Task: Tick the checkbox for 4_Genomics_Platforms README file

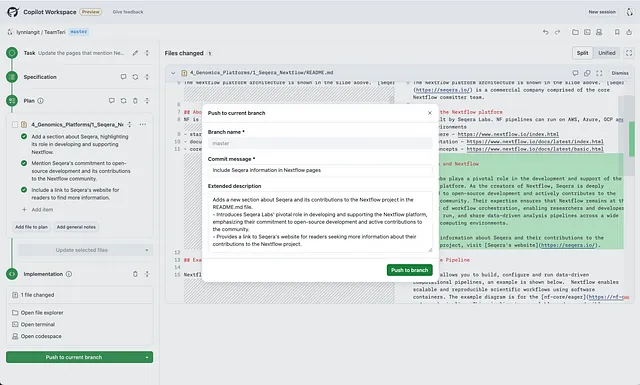Action: pyautogui.click(x=15, y=125)
